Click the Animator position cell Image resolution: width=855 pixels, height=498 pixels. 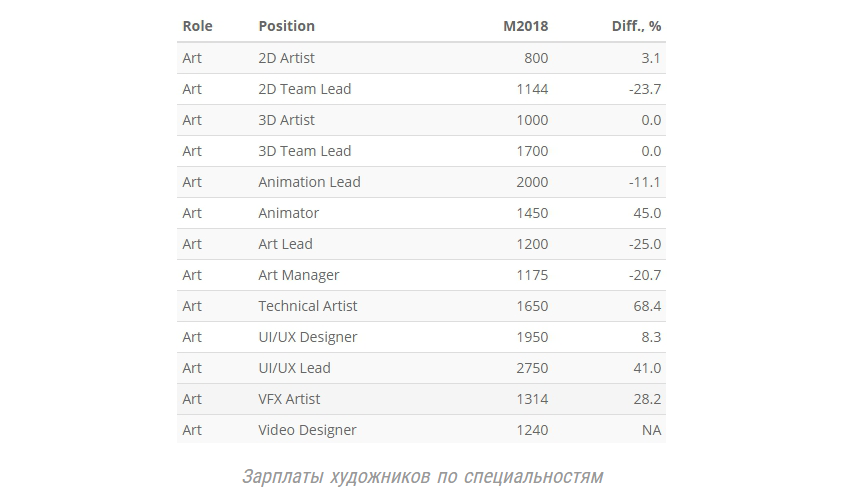click(288, 213)
